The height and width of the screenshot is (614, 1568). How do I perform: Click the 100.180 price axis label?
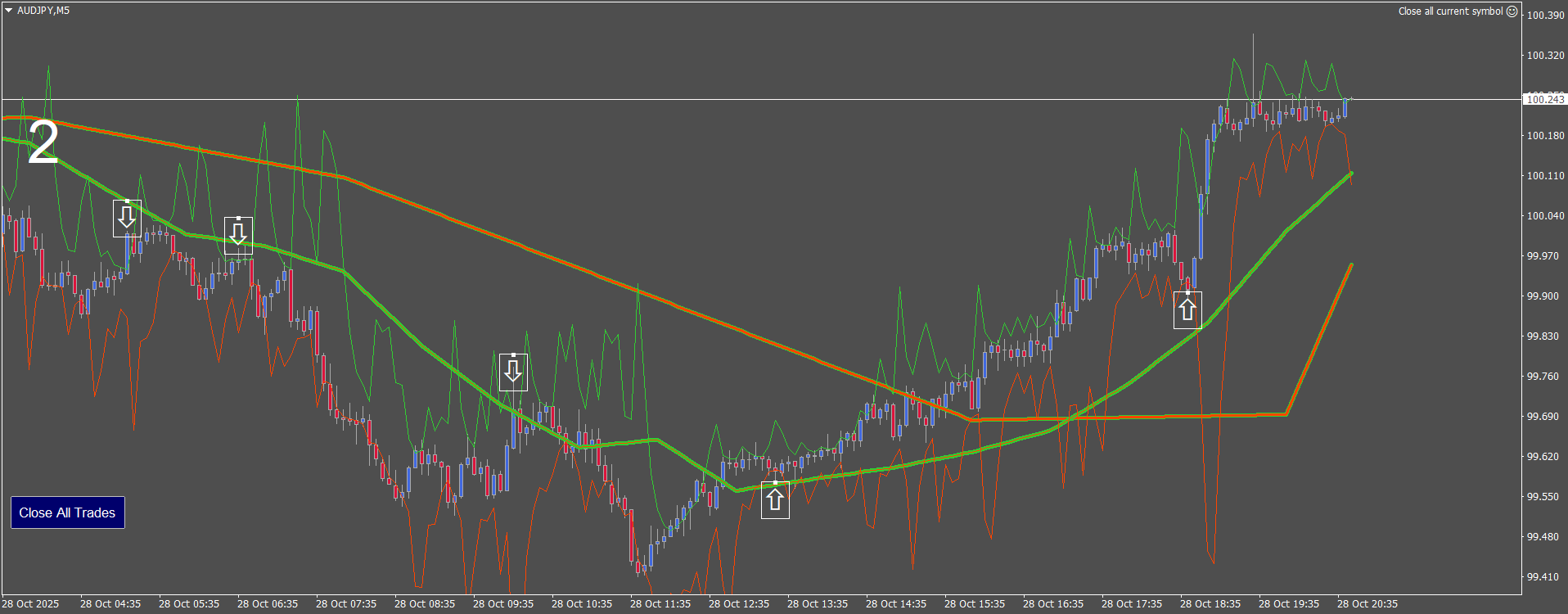tap(1545, 136)
